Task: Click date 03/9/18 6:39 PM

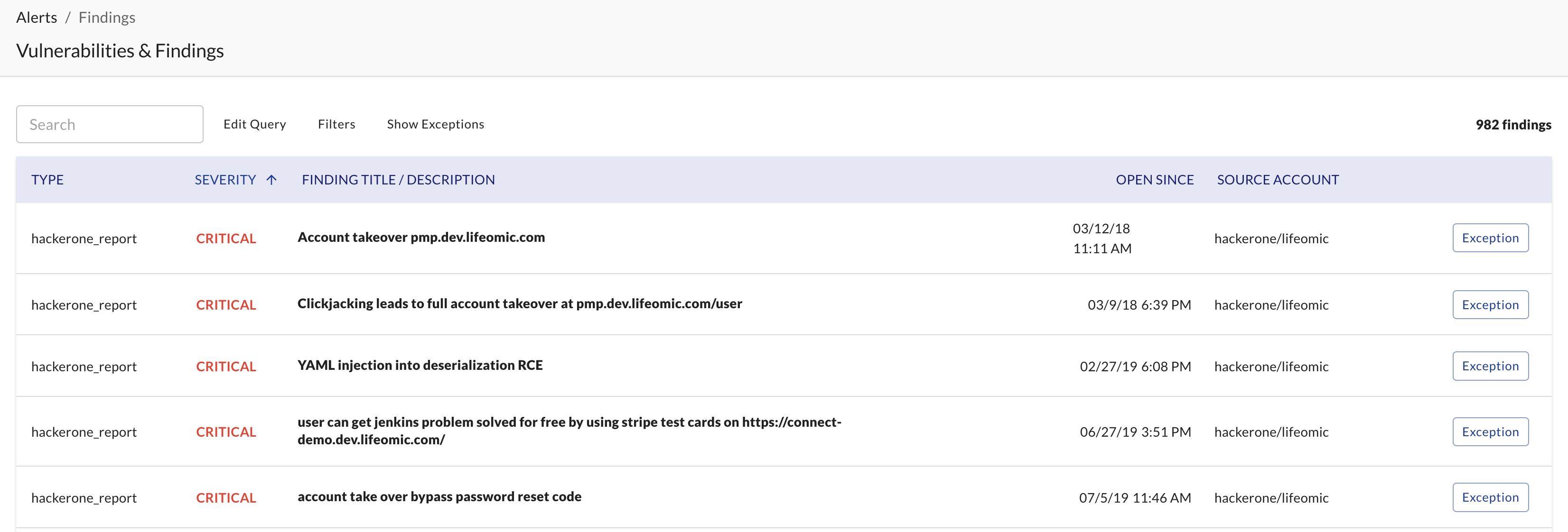Action: tap(1139, 304)
